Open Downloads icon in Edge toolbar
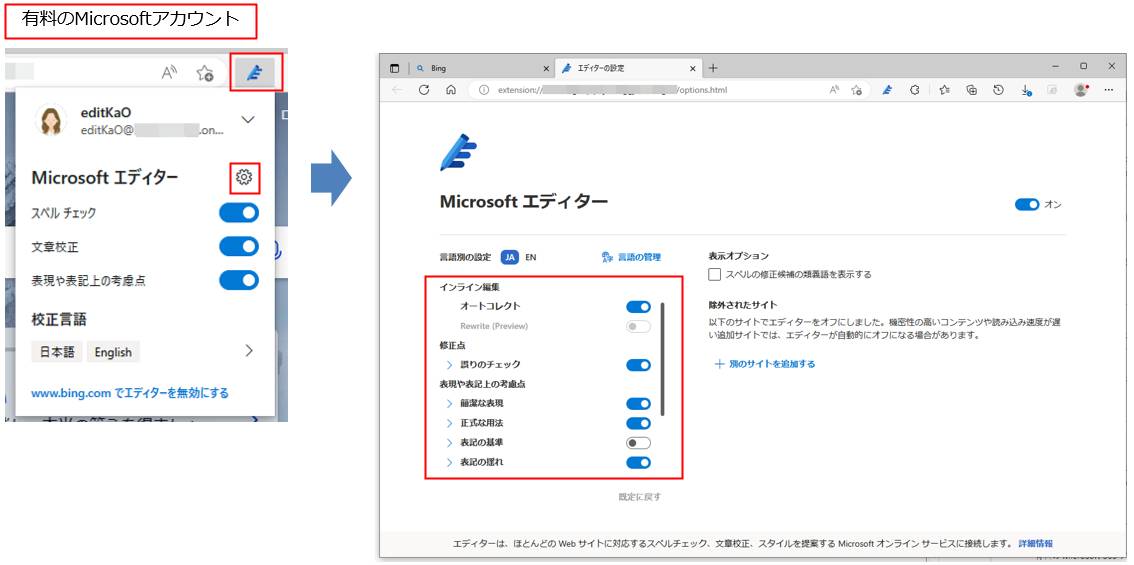 point(1026,90)
